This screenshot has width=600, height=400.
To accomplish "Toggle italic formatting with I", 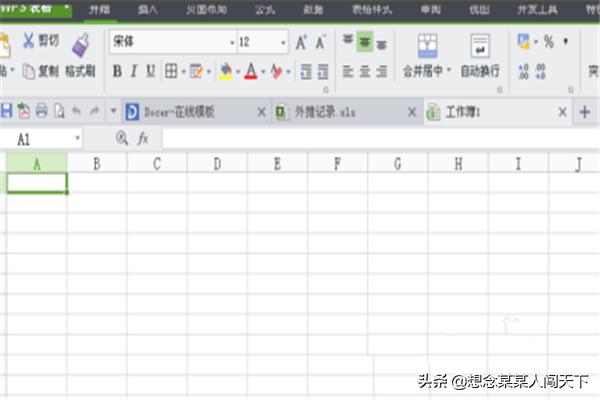I will pyautogui.click(x=134, y=71).
